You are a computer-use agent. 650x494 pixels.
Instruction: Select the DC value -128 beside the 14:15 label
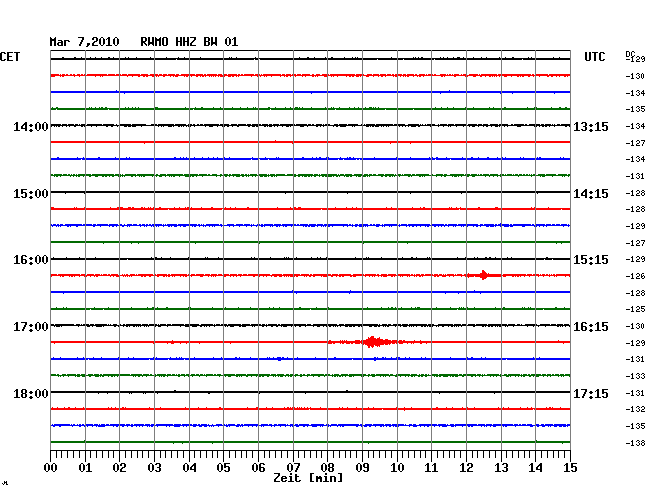pos(635,193)
